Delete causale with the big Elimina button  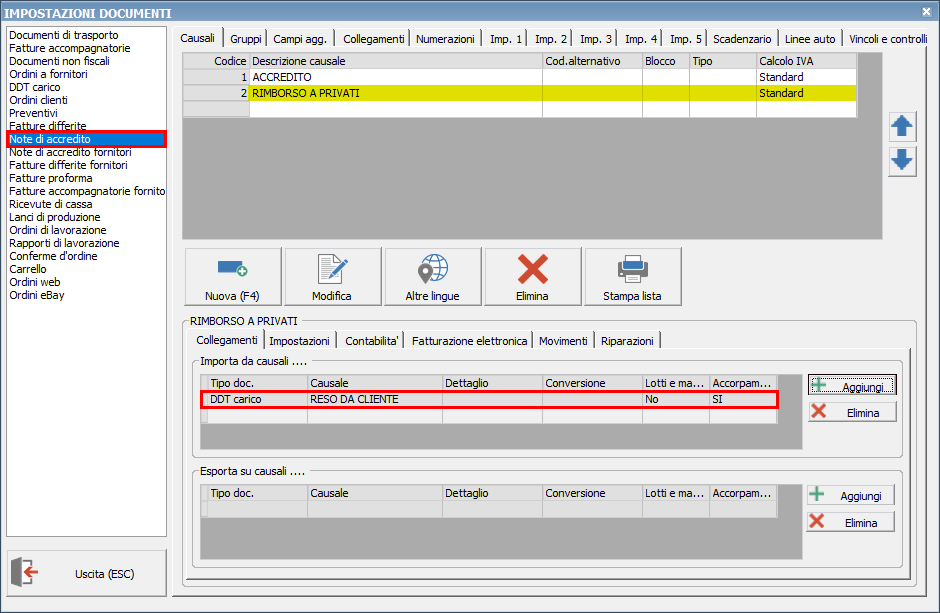click(x=533, y=277)
